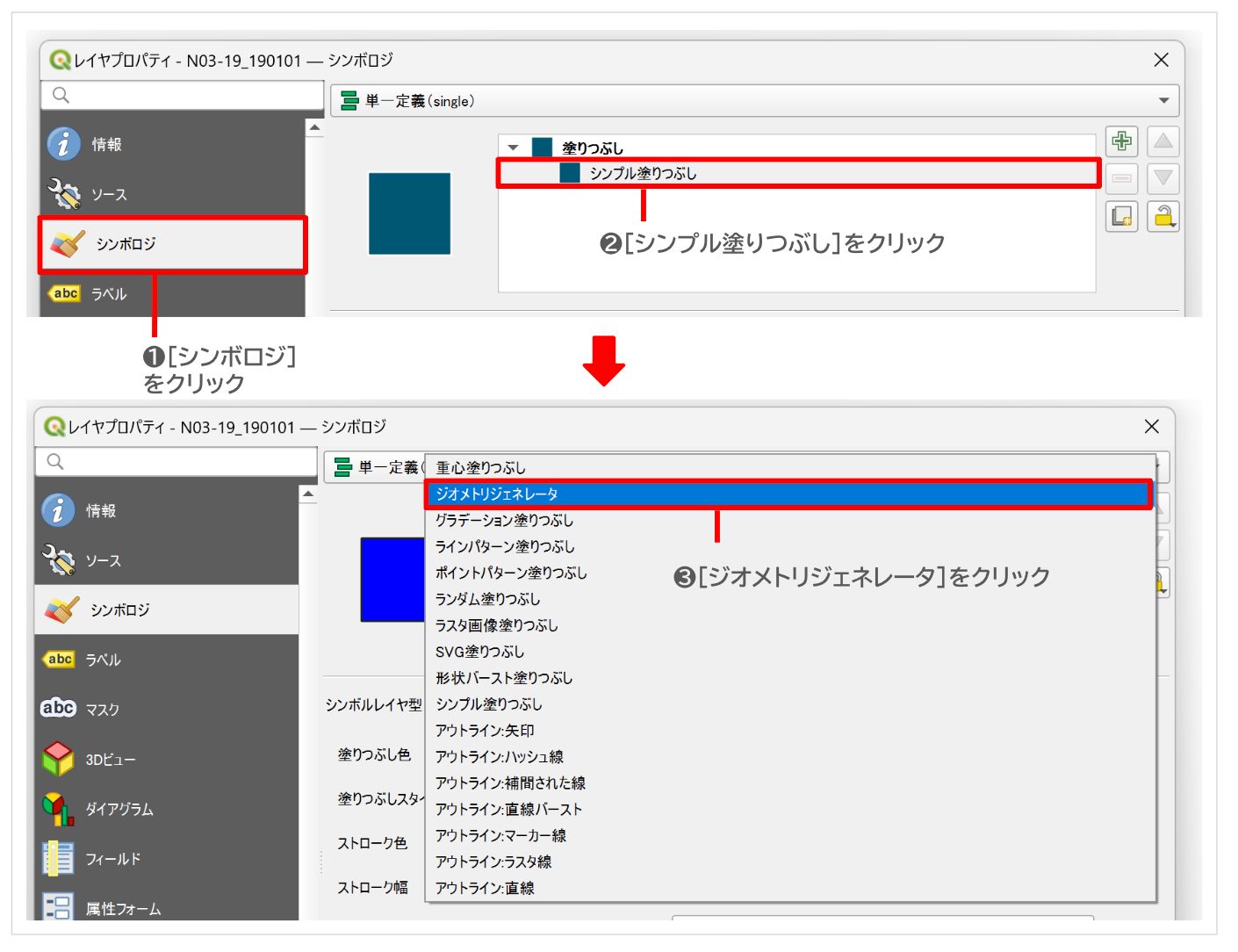1238x952 pixels.
Task: Click the duplicate symbol layer icon
Action: pos(1121,216)
